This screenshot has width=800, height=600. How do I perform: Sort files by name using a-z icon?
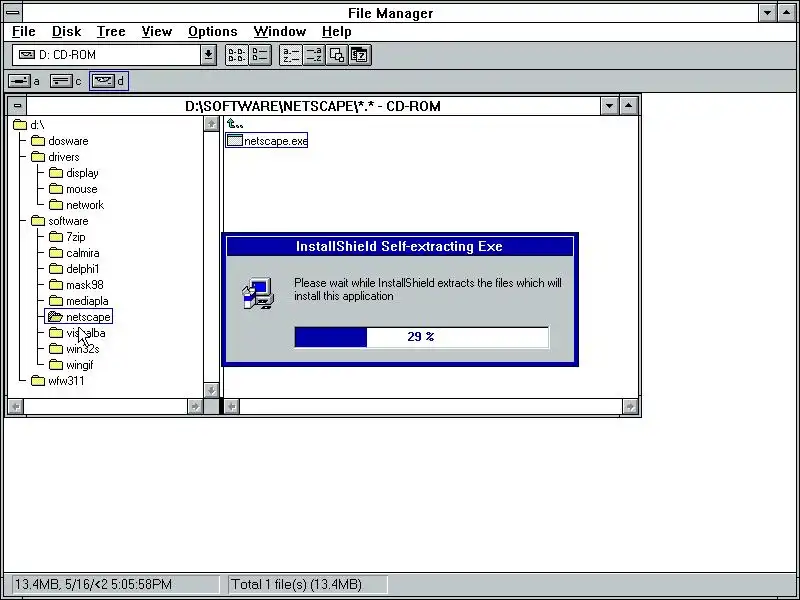coord(290,55)
